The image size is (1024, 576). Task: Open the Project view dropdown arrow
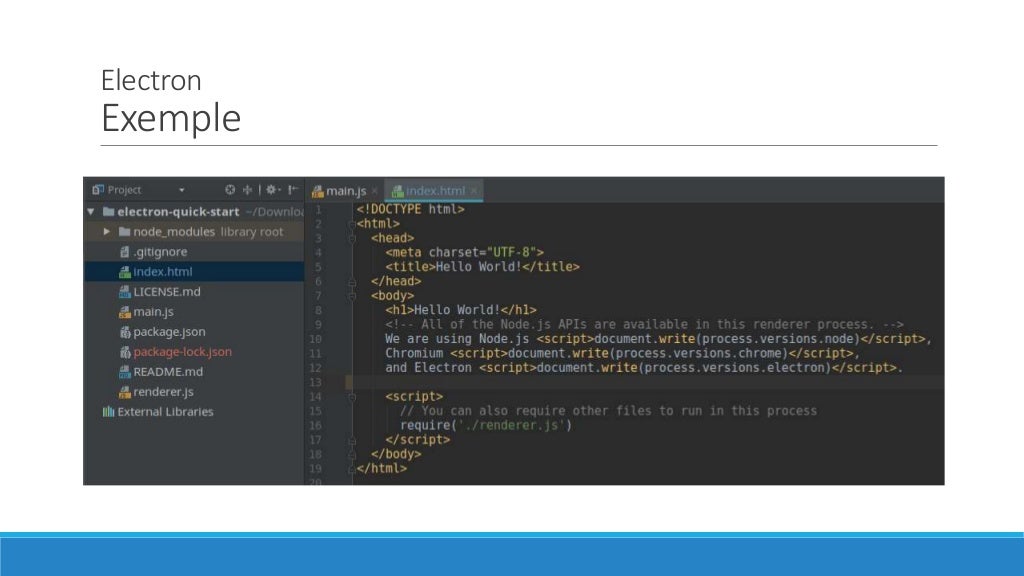point(182,190)
